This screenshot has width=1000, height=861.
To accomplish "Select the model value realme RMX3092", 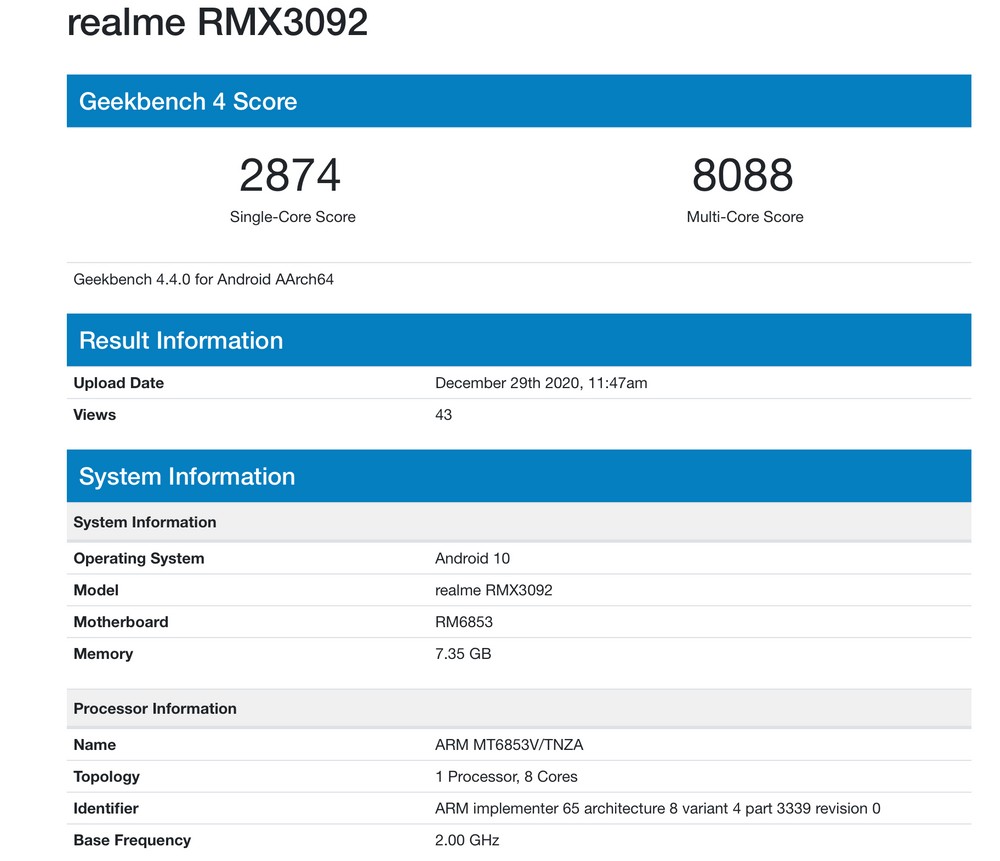I will (494, 590).
